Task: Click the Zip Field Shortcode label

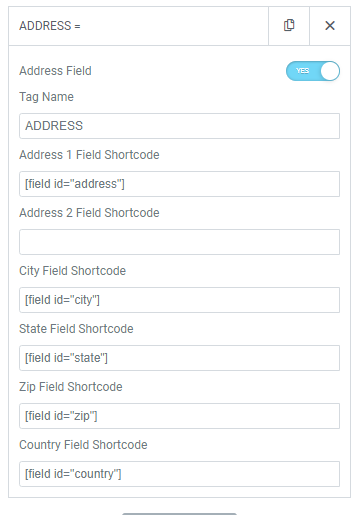Action: pyautogui.click(x=71, y=387)
